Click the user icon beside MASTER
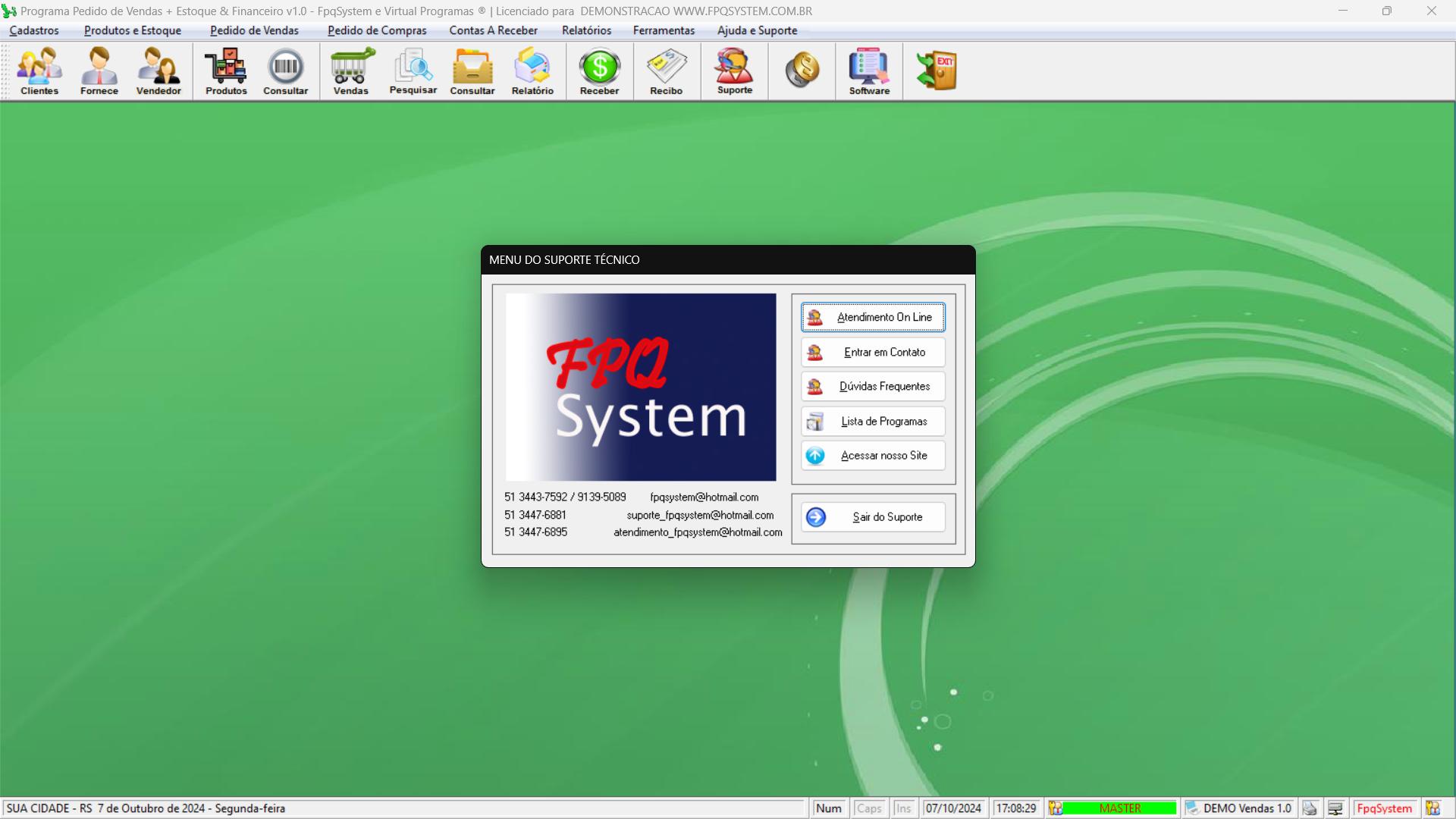Image resolution: width=1456 pixels, height=819 pixels. pyautogui.click(x=1055, y=808)
